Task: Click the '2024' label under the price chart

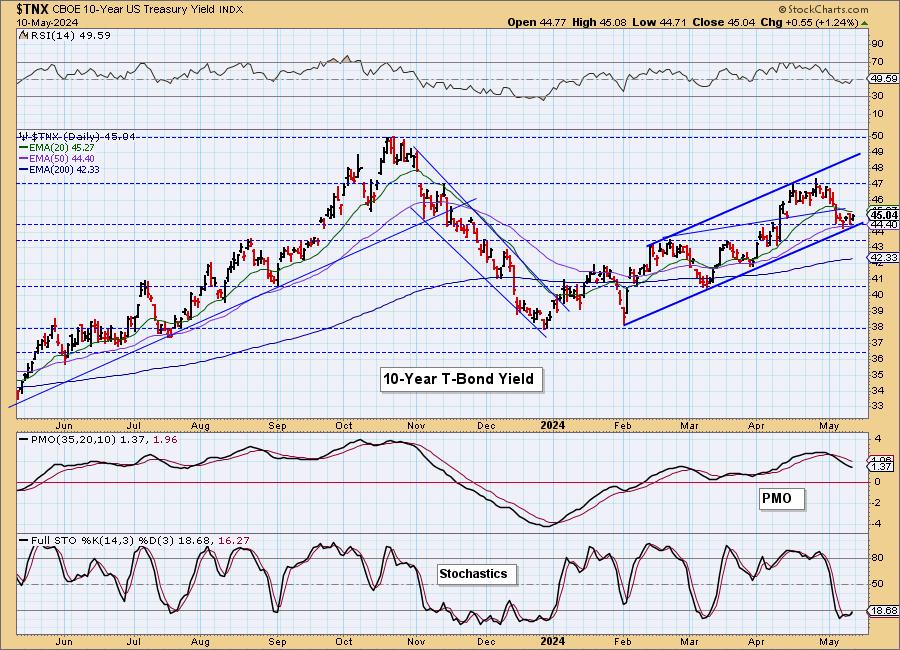Action: pyautogui.click(x=553, y=425)
